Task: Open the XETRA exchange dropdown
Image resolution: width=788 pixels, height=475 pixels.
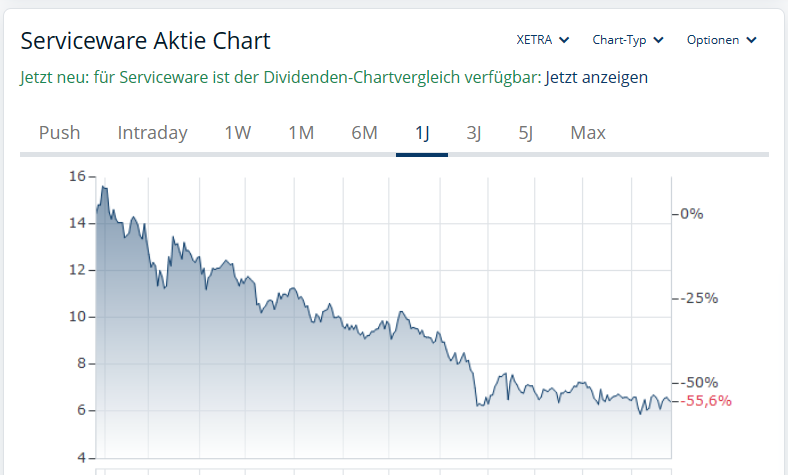Action: pos(542,40)
